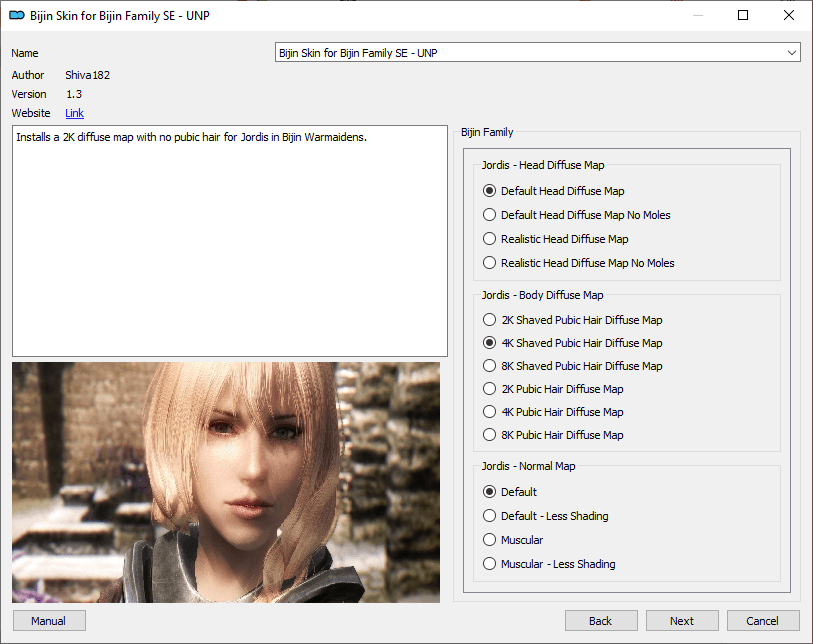Select 8K Pubic Hair Diffuse Map option
Viewport: 813px width, 644px height.
[553, 435]
